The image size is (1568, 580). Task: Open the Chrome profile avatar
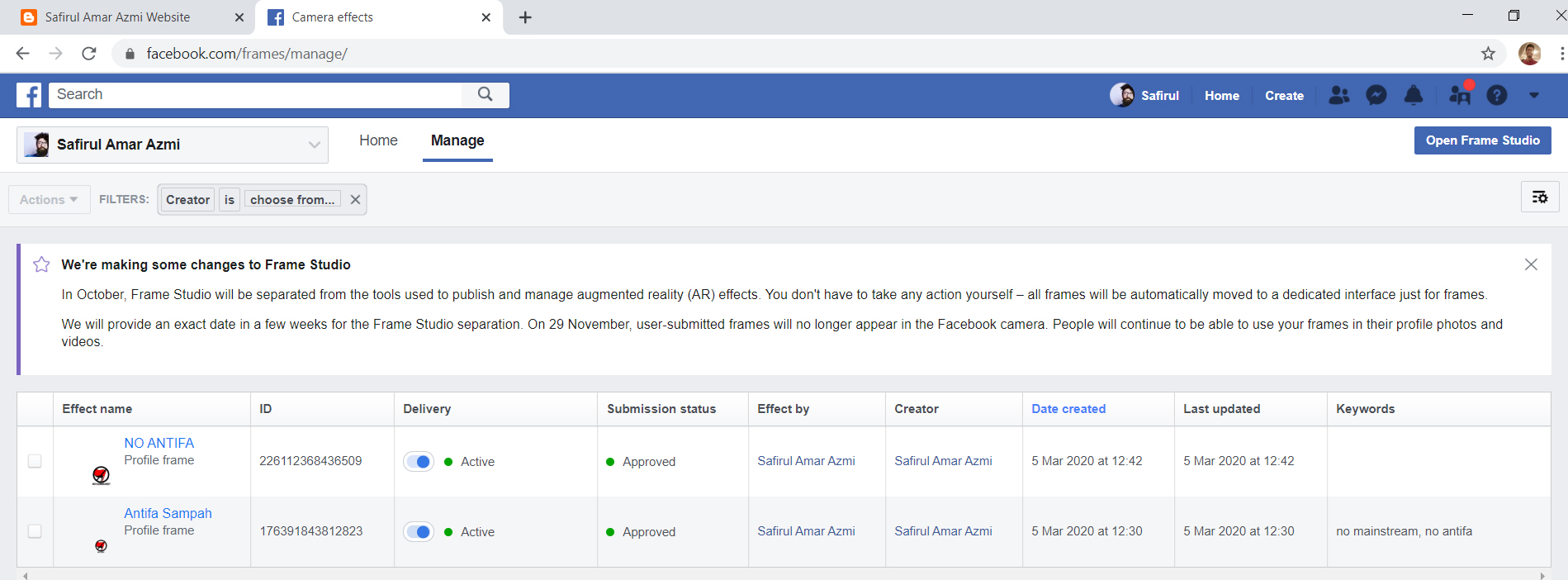coord(1529,54)
